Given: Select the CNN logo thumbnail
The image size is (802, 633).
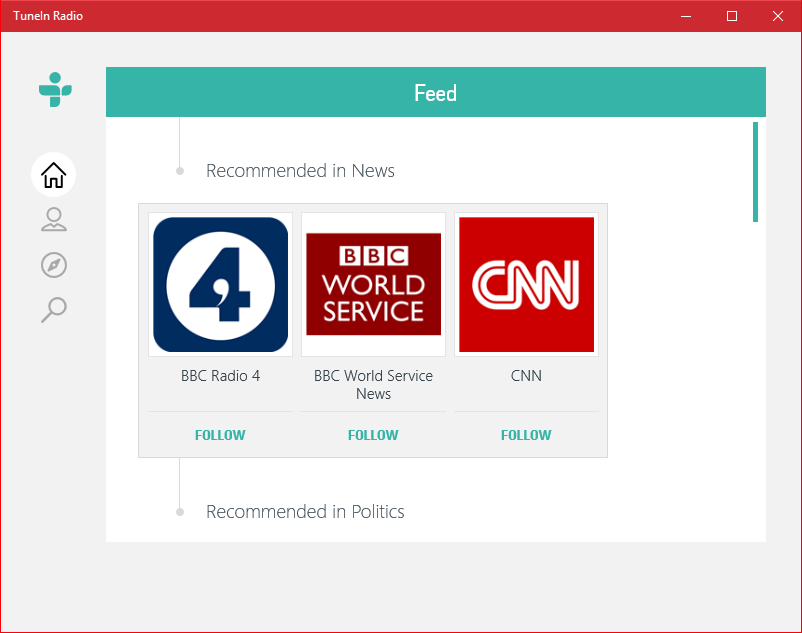Looking at the screenshot, I should [x=526, y=285].
